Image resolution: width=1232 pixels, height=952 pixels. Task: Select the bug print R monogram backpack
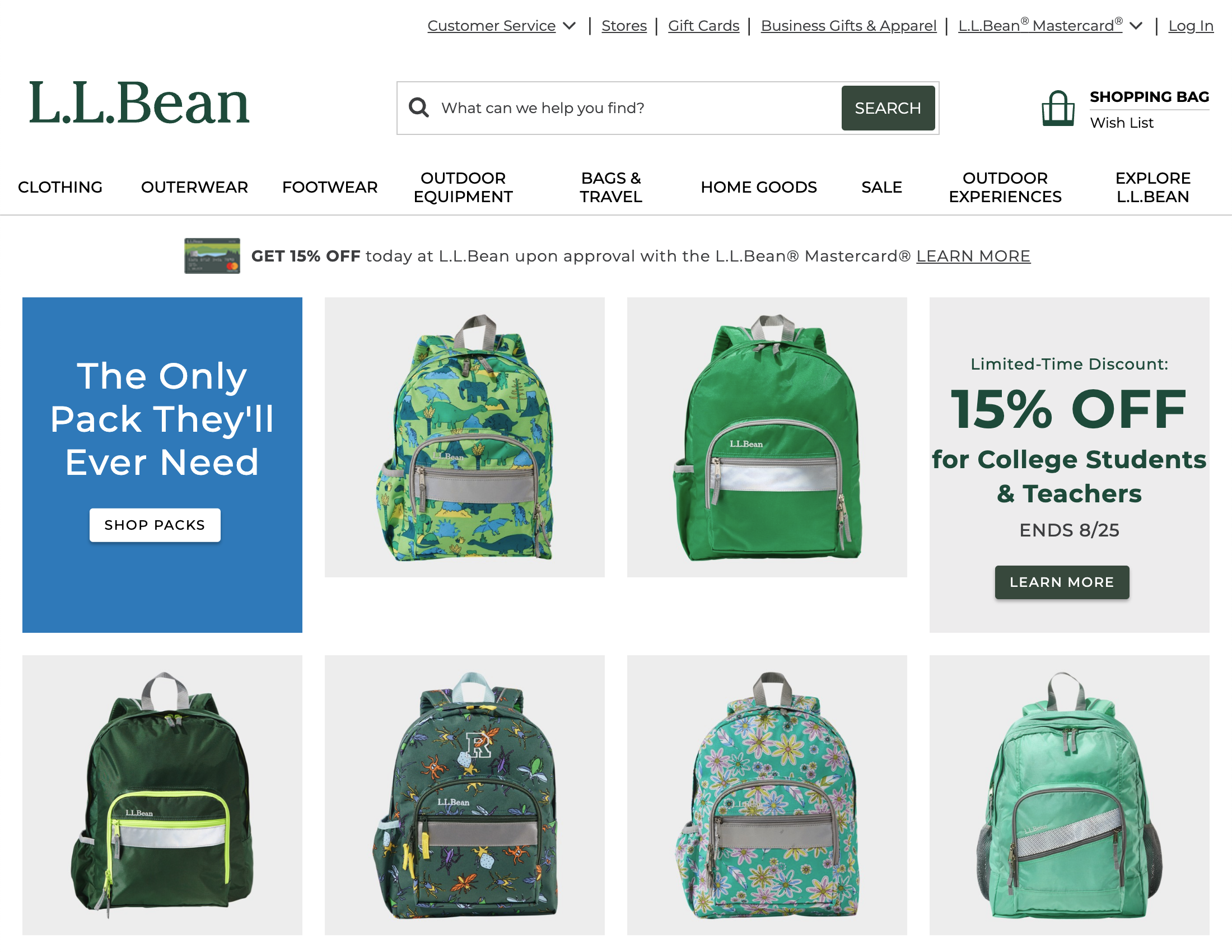coord(465,795)
